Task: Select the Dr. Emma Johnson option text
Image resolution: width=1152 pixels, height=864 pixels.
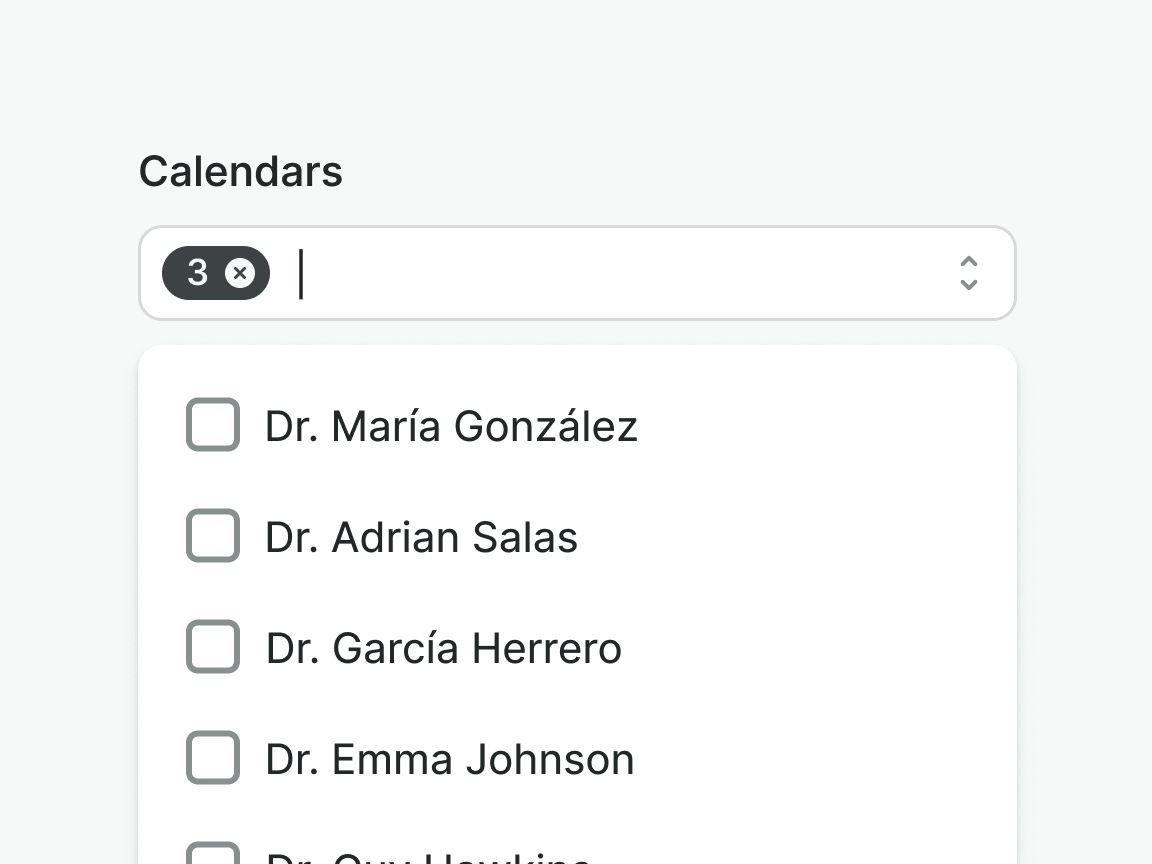Action: [449, 759]
